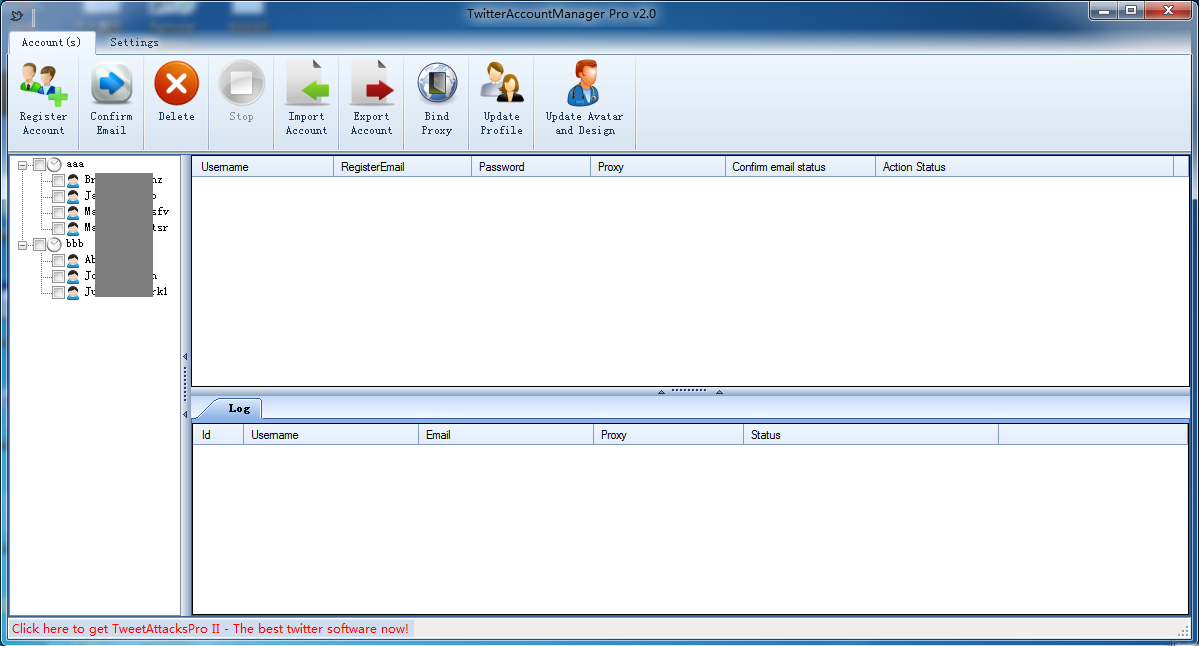
Task: Select the bbb group label
Action: tap(75, 244)
